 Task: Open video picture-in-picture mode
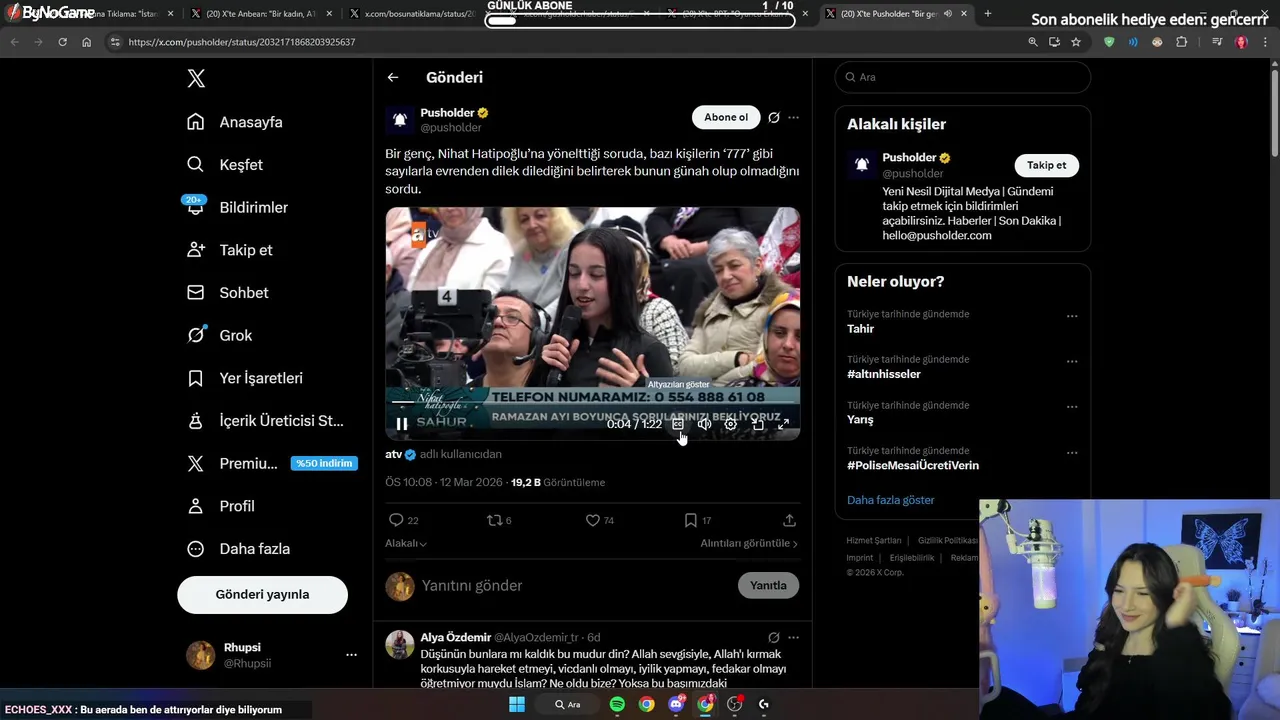click(758, 424)
